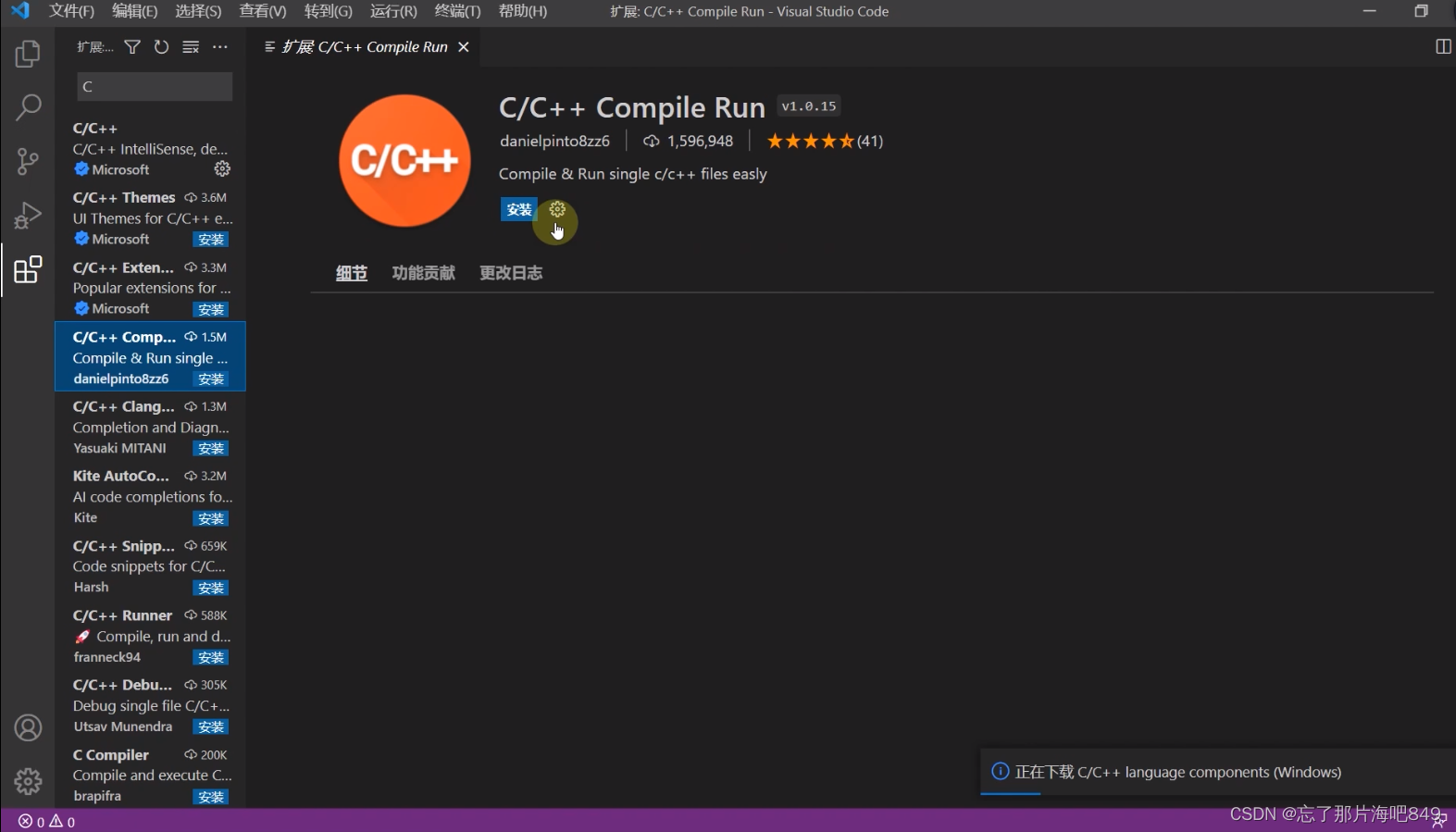Open the 终端(T) menu
This screenshot has width=1456, height=832.
(x=457, y=11)
